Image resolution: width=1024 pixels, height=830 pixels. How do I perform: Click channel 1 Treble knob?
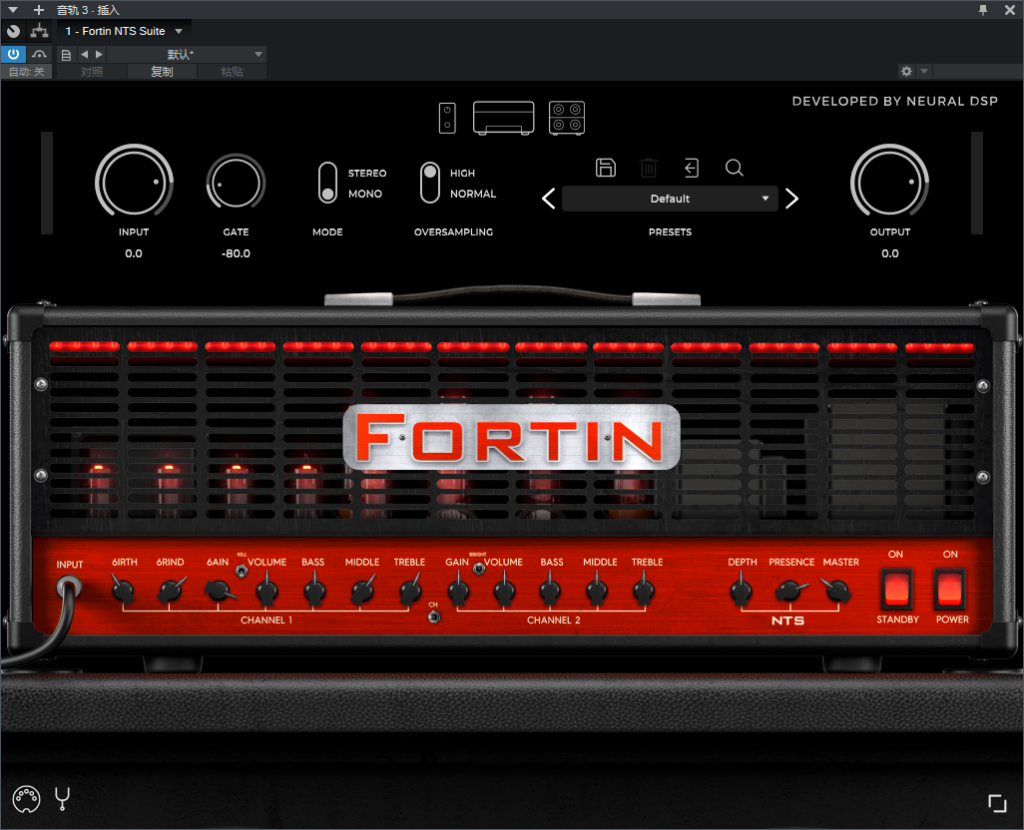pos(410,591)
